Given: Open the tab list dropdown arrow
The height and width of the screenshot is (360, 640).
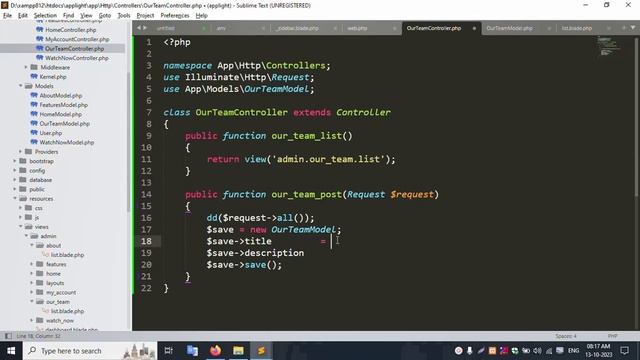Looking at the screenshot, I should pyautogui.click(x=633, y=28).
